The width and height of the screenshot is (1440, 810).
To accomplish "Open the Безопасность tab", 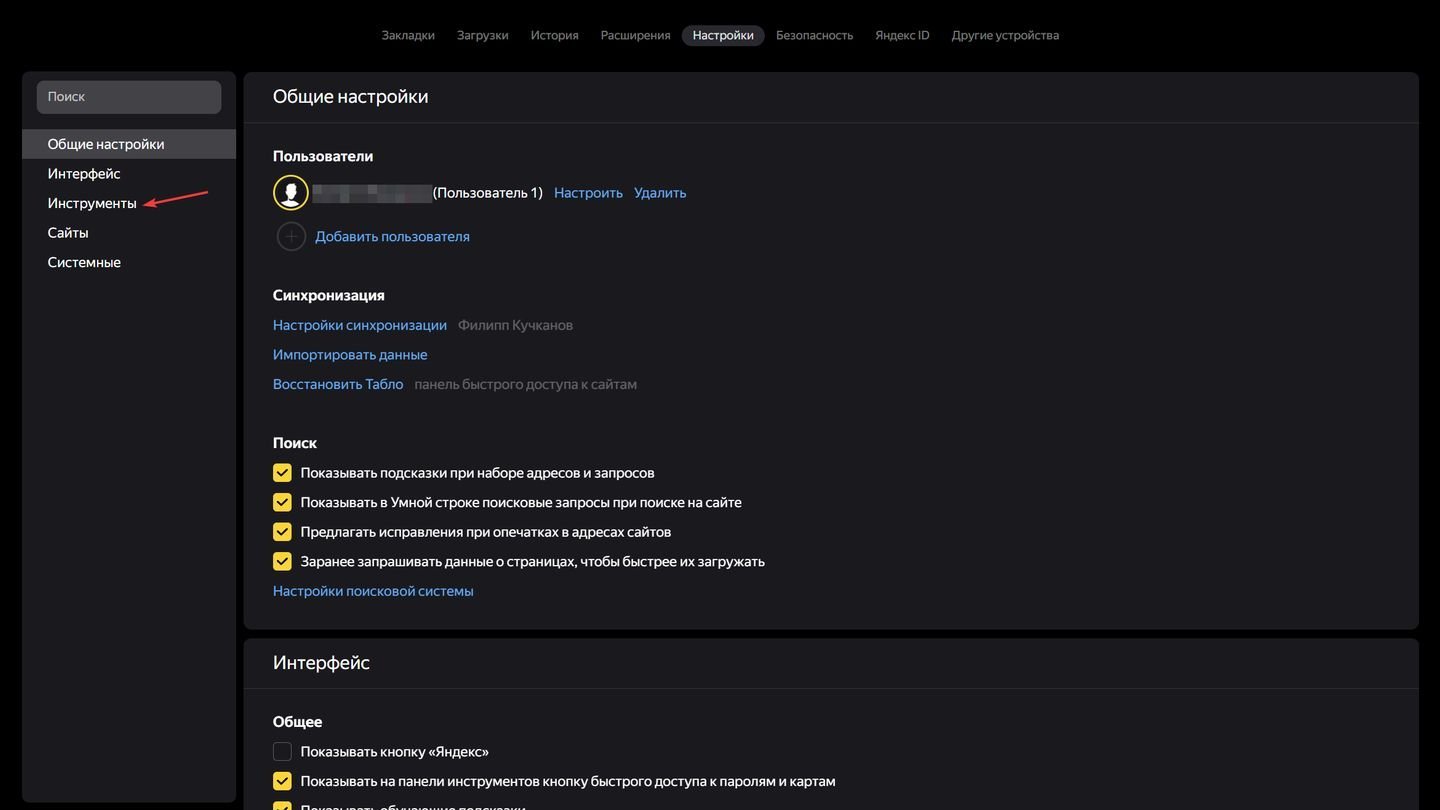I will (x=815, y=35).
